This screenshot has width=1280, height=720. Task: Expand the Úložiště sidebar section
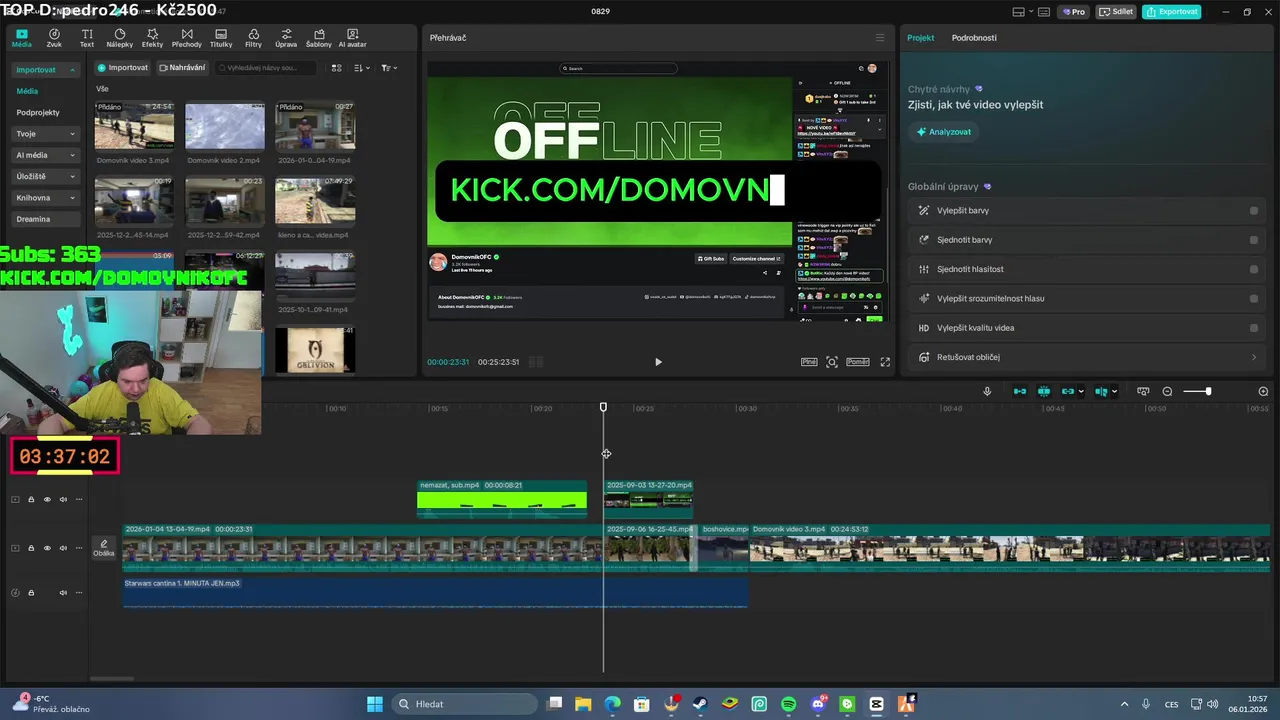coord(46,176)
